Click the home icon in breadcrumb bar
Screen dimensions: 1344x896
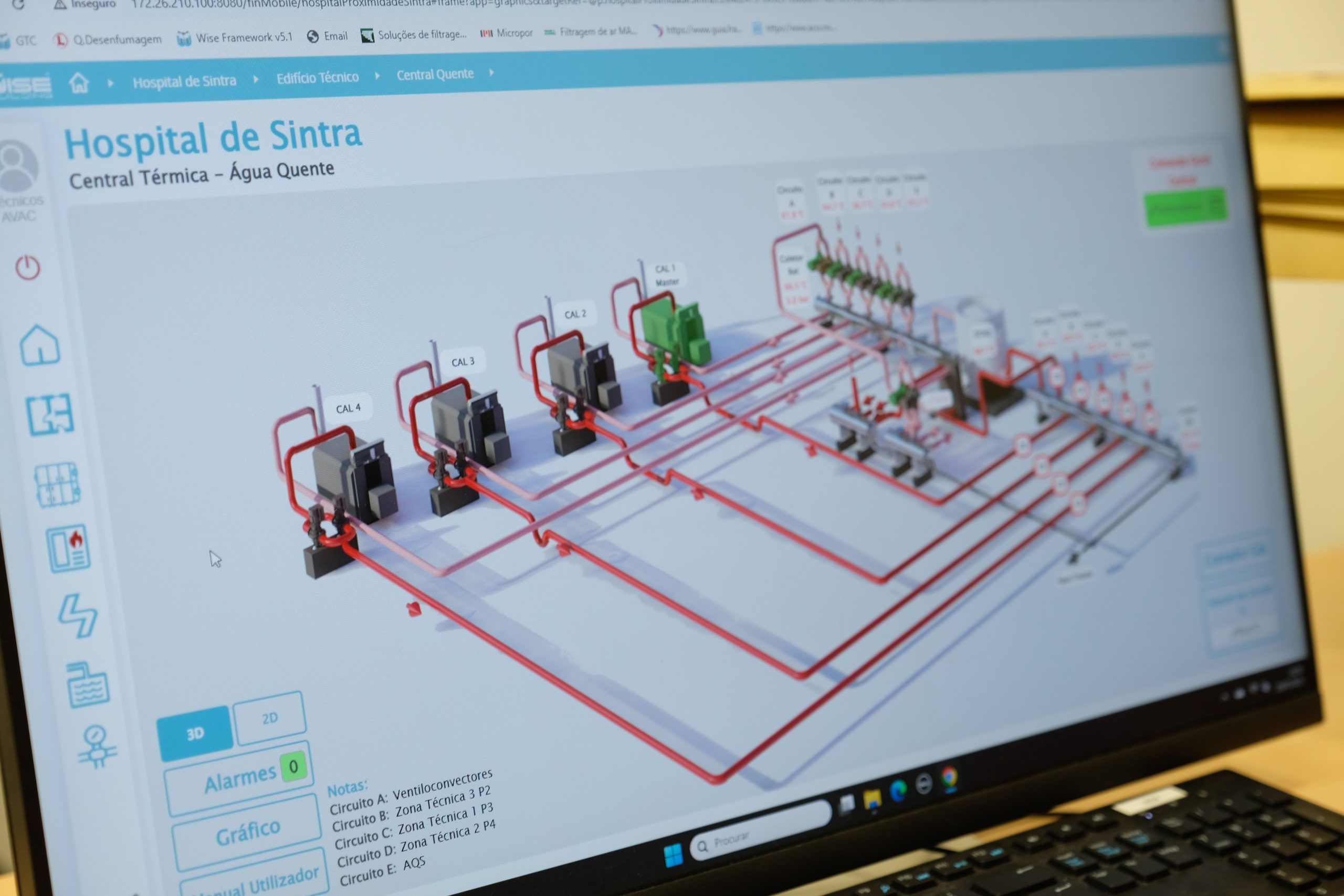tap(79, 83)
